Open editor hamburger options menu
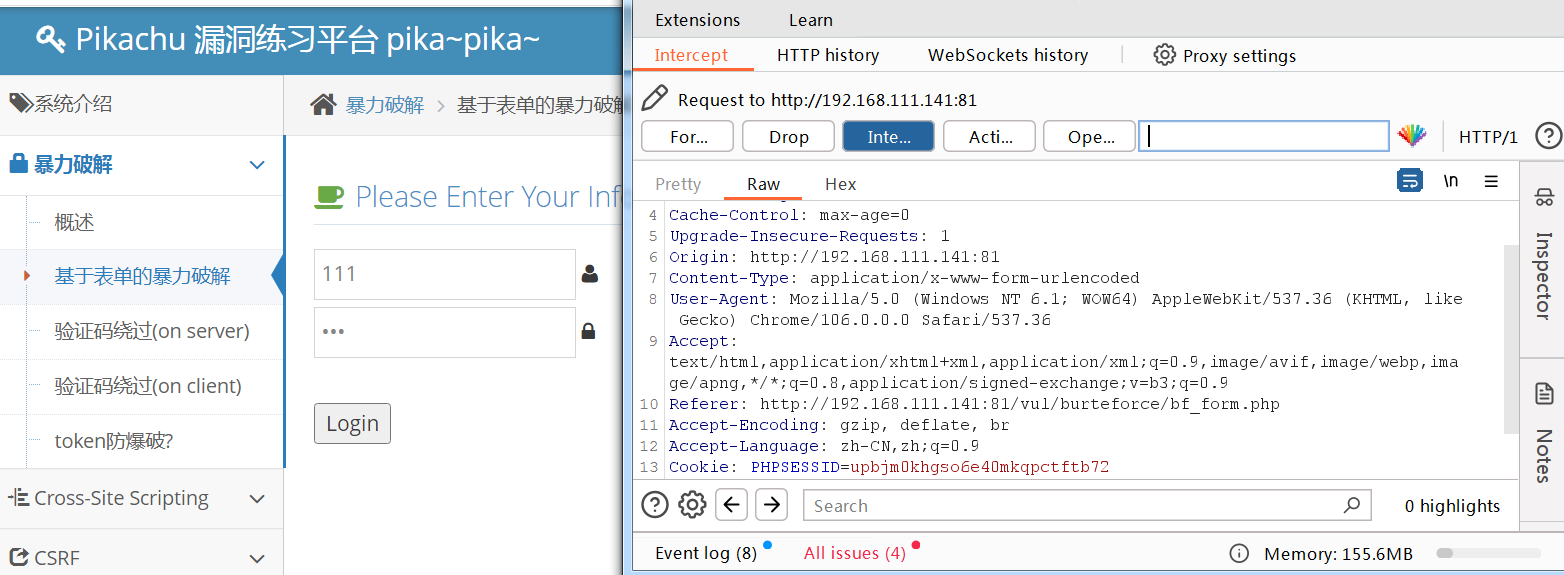This screenshot has height=575, width=1564. click(x=1491, y=181)
